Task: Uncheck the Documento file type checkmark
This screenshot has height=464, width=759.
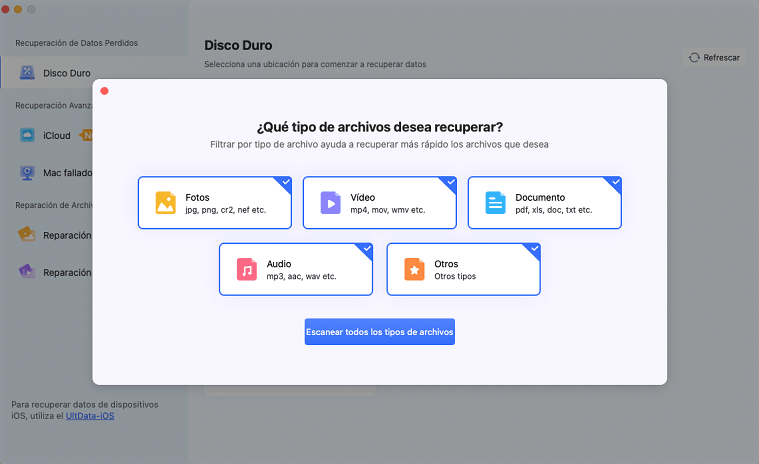Action: pos(616,182)
